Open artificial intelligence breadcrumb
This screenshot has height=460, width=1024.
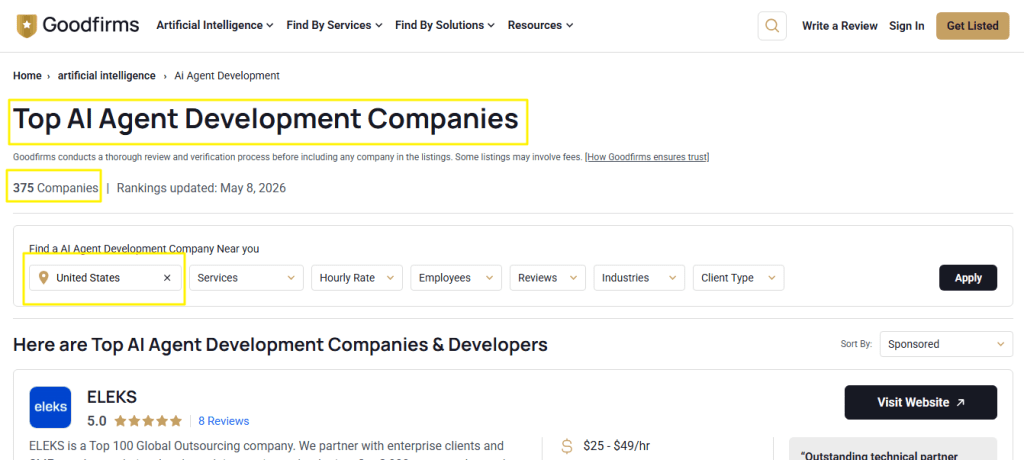click(x=106, y=76)
